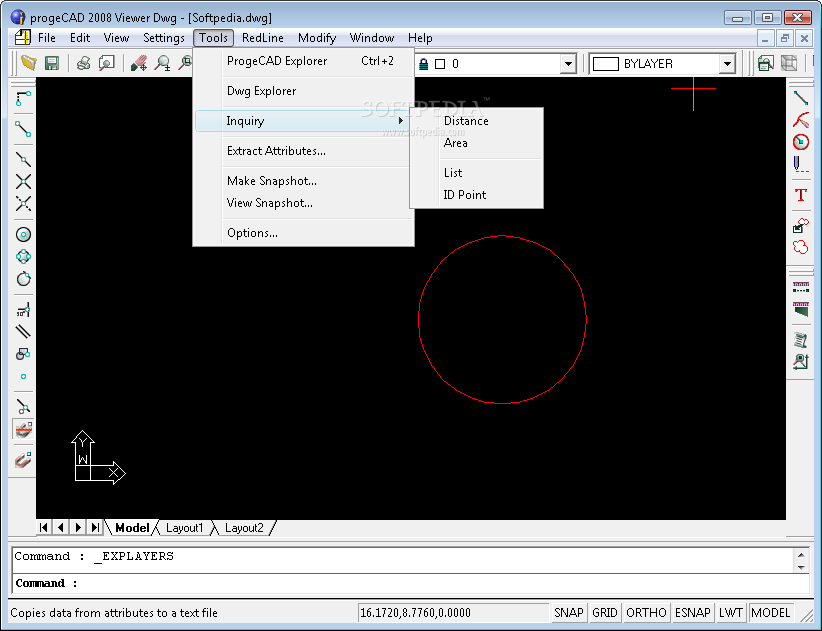Open the File menu
Viewport: 822px width, 631px height.
(x=47, y=38)
